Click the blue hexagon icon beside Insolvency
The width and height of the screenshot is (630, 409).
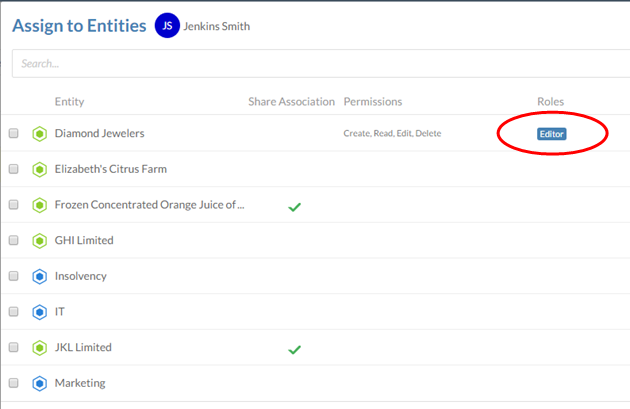[39, 276]
